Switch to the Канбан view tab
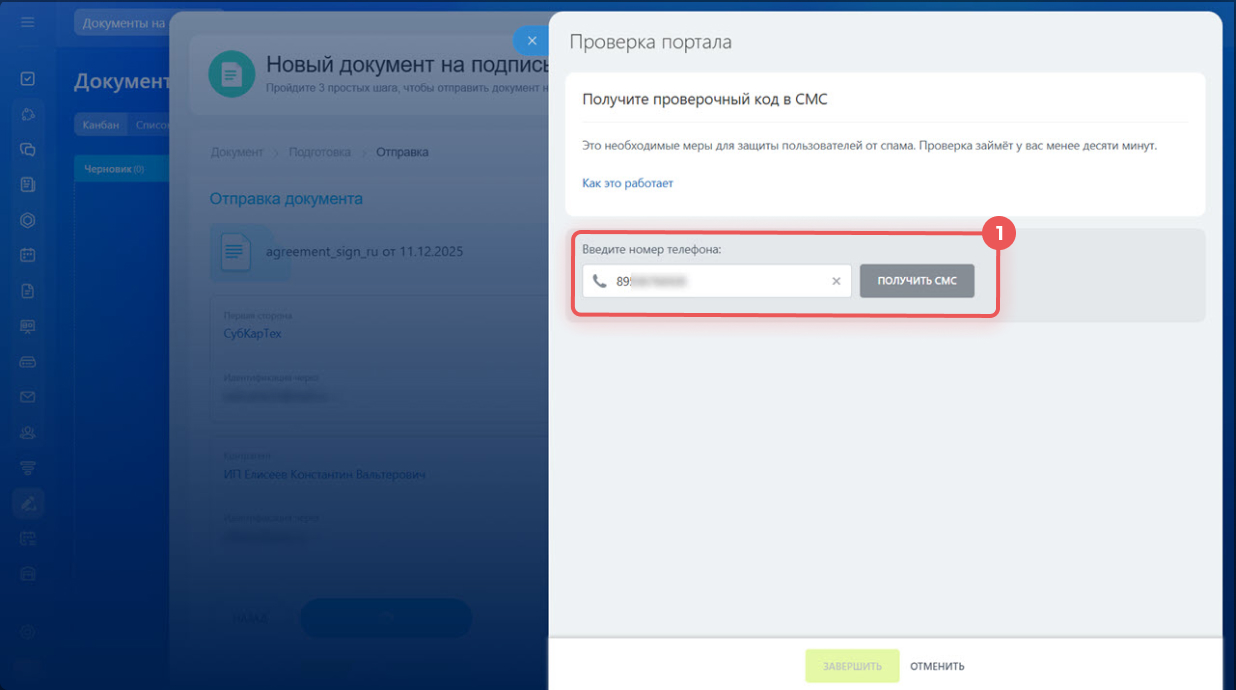This screenshot has height=690, width=1236. click(x=101, y=125)
